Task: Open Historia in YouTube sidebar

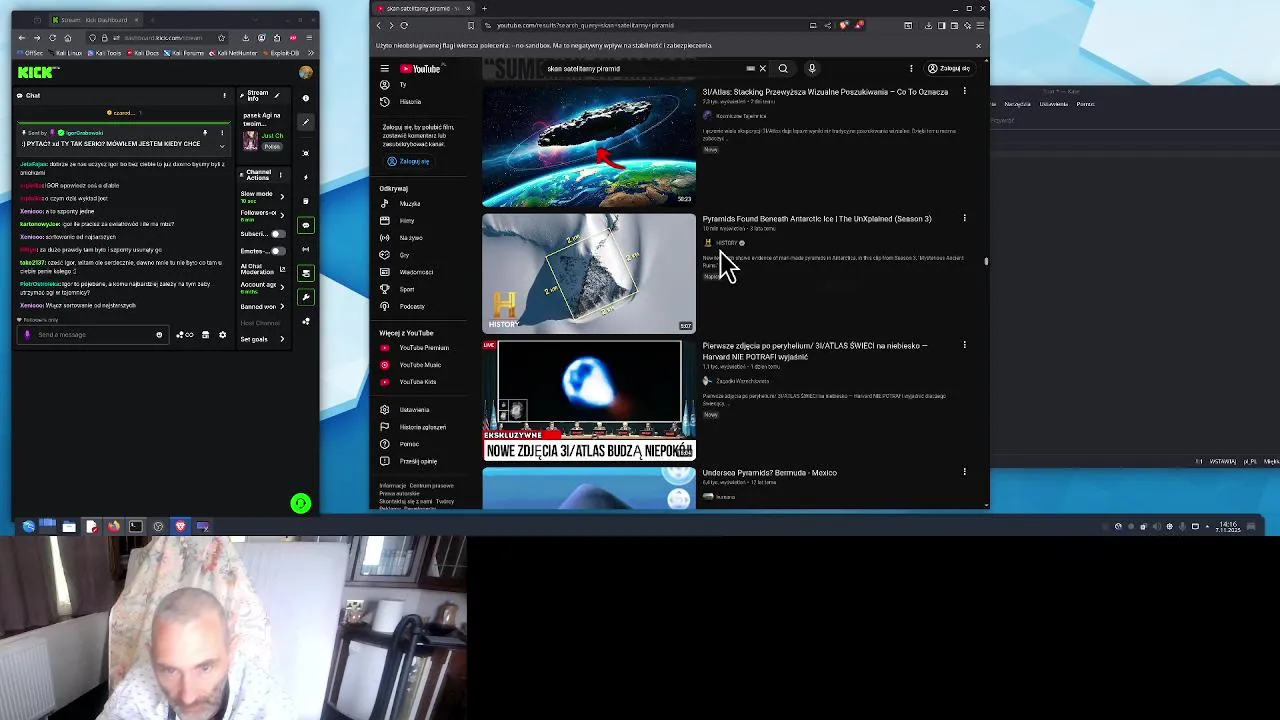Action: (410, 102)
